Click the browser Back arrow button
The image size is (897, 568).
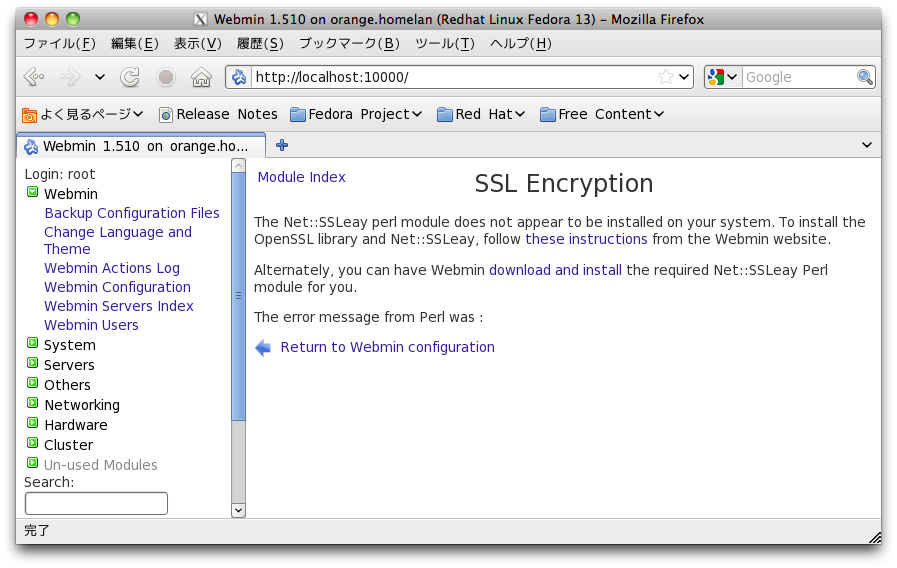pyautogui.click(x=33, y=77)
